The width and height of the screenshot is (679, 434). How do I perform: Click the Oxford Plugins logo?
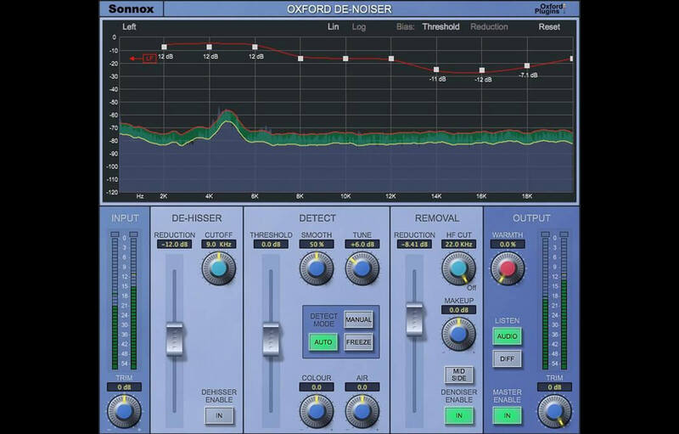click(x=550, y=9)
